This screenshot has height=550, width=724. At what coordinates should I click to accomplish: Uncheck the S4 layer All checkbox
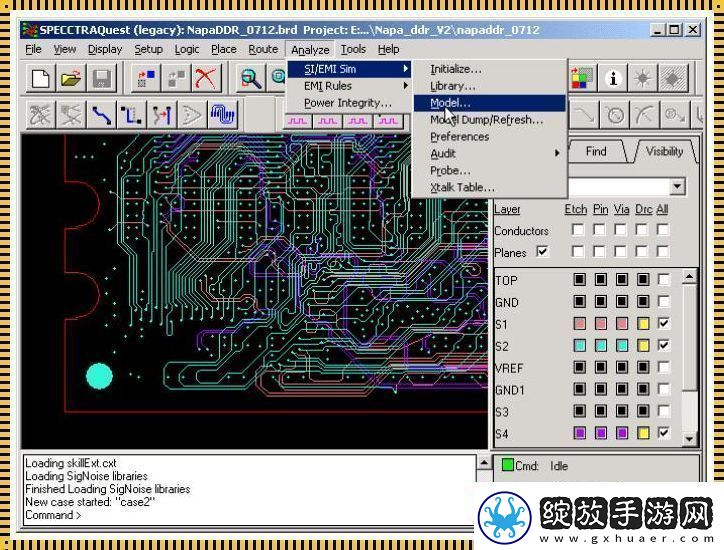(x=664, y=433)
